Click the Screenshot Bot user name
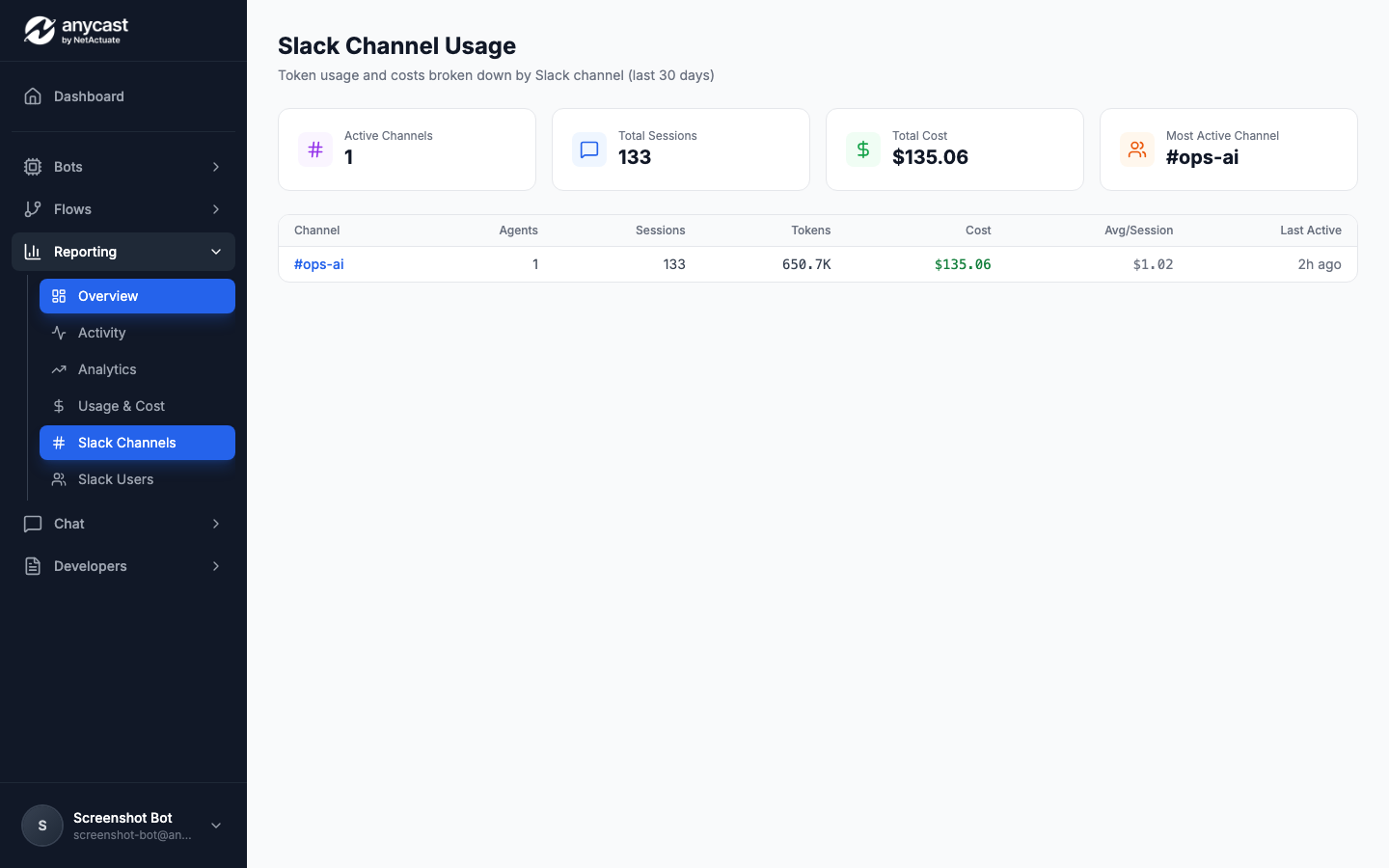 pyautogui.click(x=123, y=818)
